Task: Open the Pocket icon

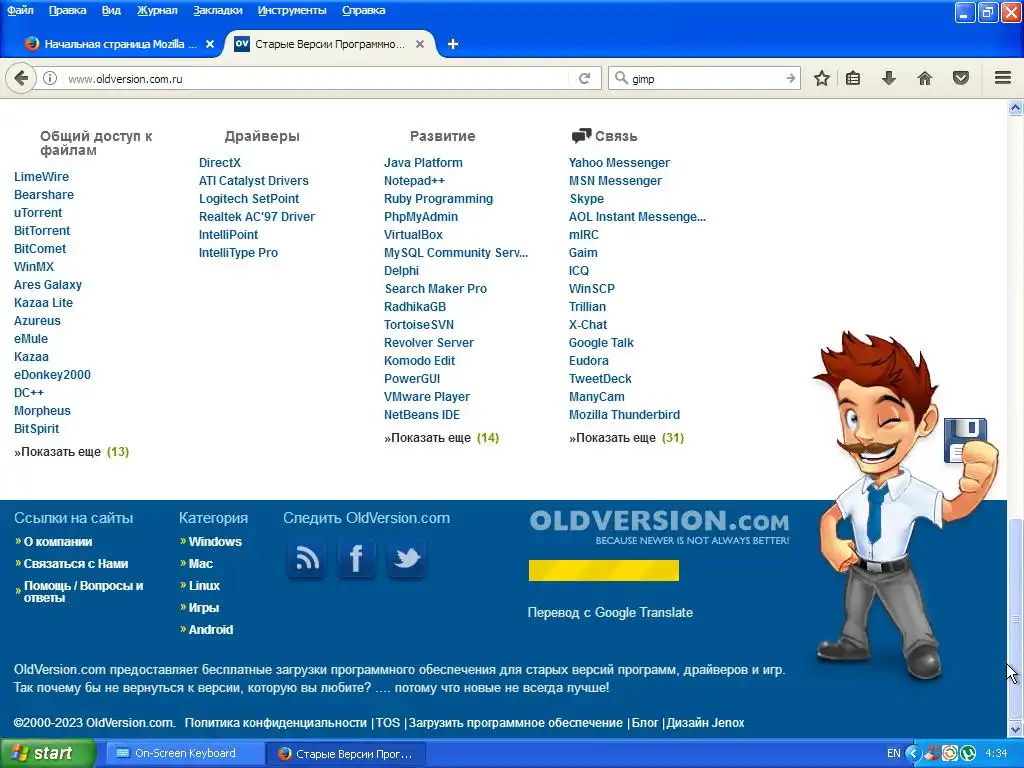Action: click(x=961, y=78)
